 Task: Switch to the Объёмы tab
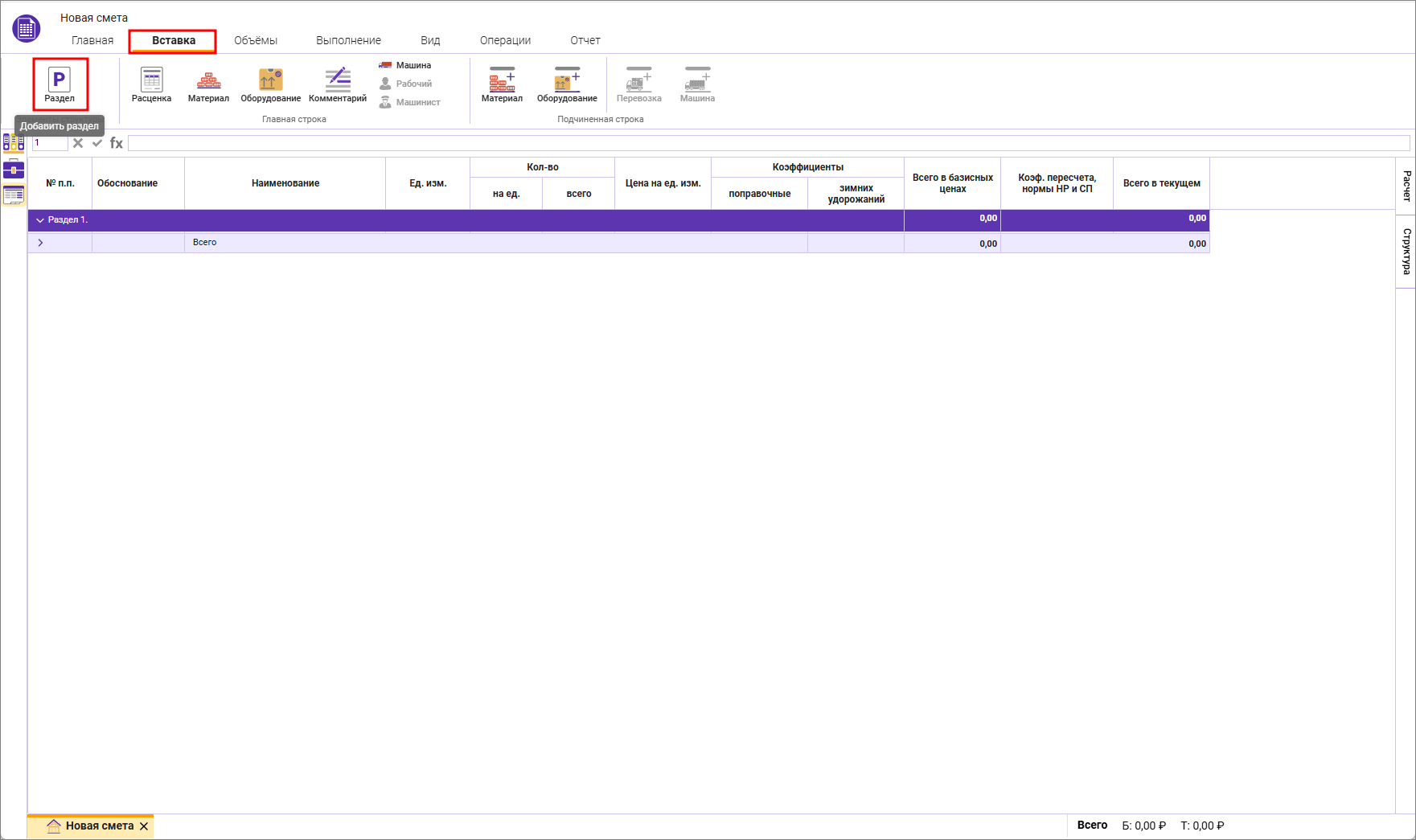pyautogui.click(x=256, y=40)
